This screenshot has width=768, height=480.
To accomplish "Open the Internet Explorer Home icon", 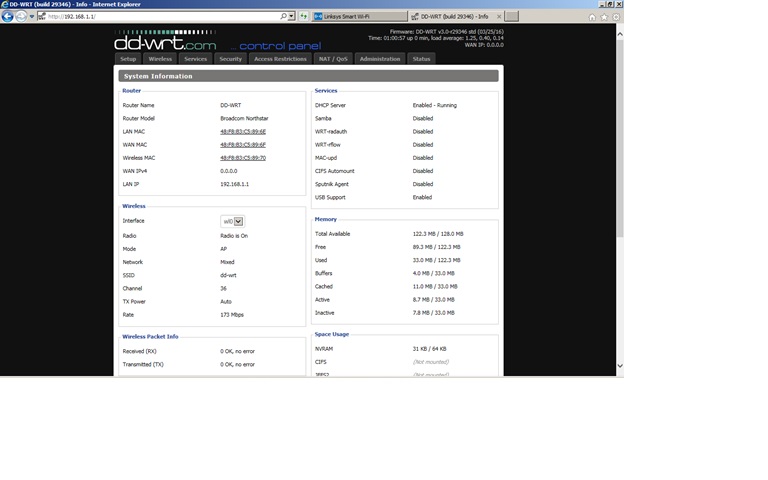I will click(592, 17).
